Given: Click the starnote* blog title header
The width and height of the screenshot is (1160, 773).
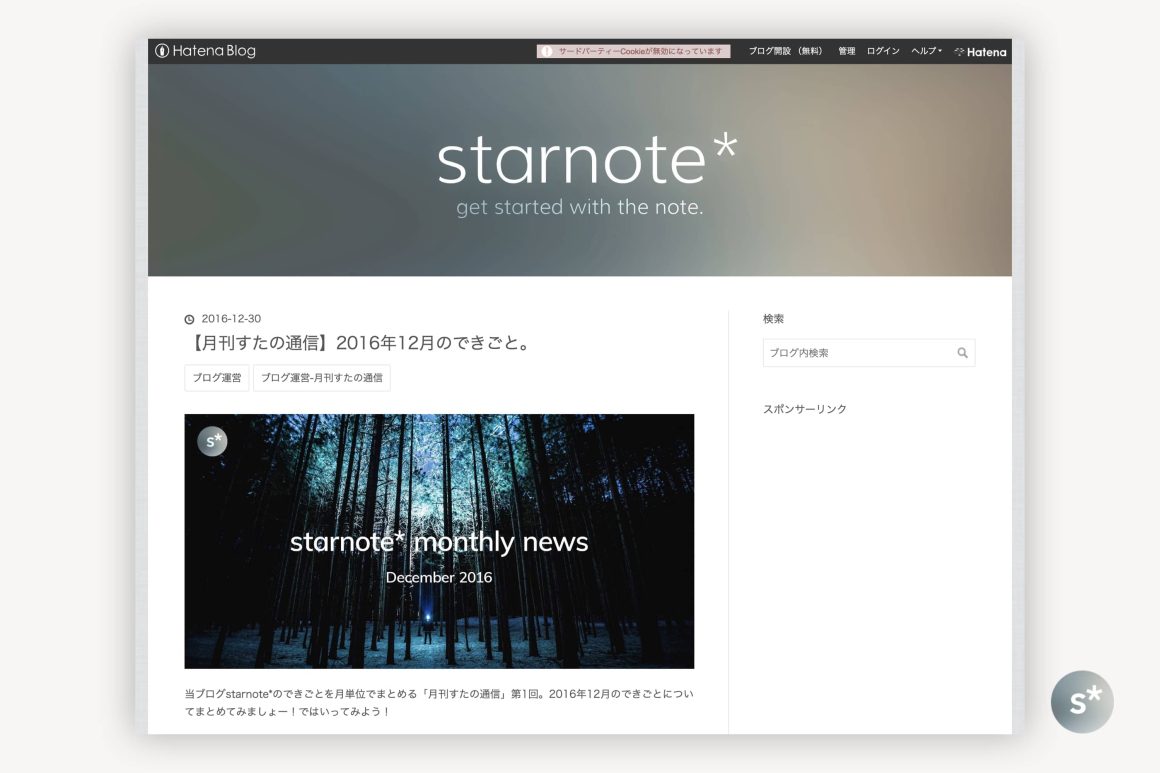Looking at the screenshot, I should click(x=586, y=159).
